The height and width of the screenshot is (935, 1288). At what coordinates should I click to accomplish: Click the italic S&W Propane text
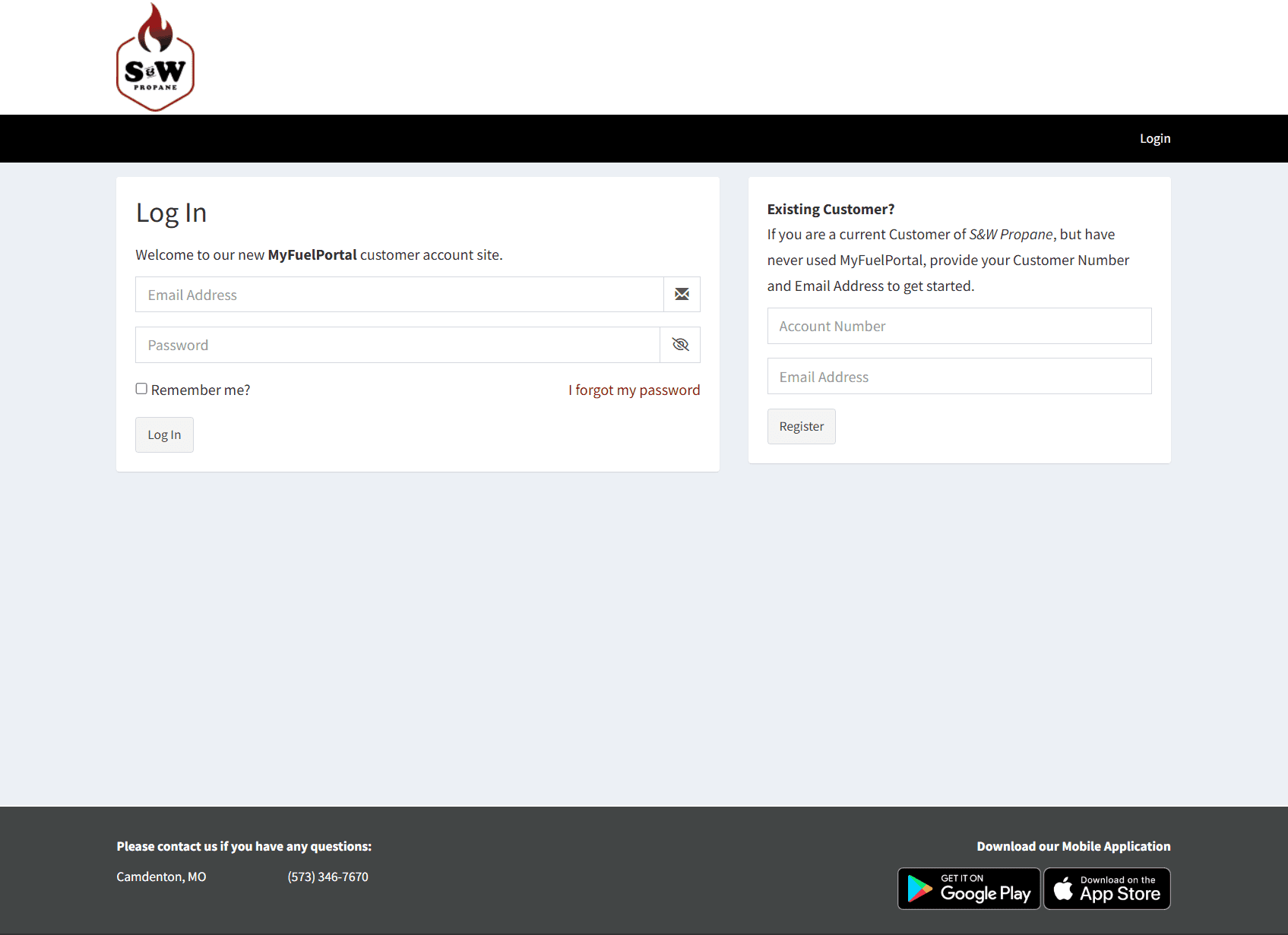[x=1011, y=234]
